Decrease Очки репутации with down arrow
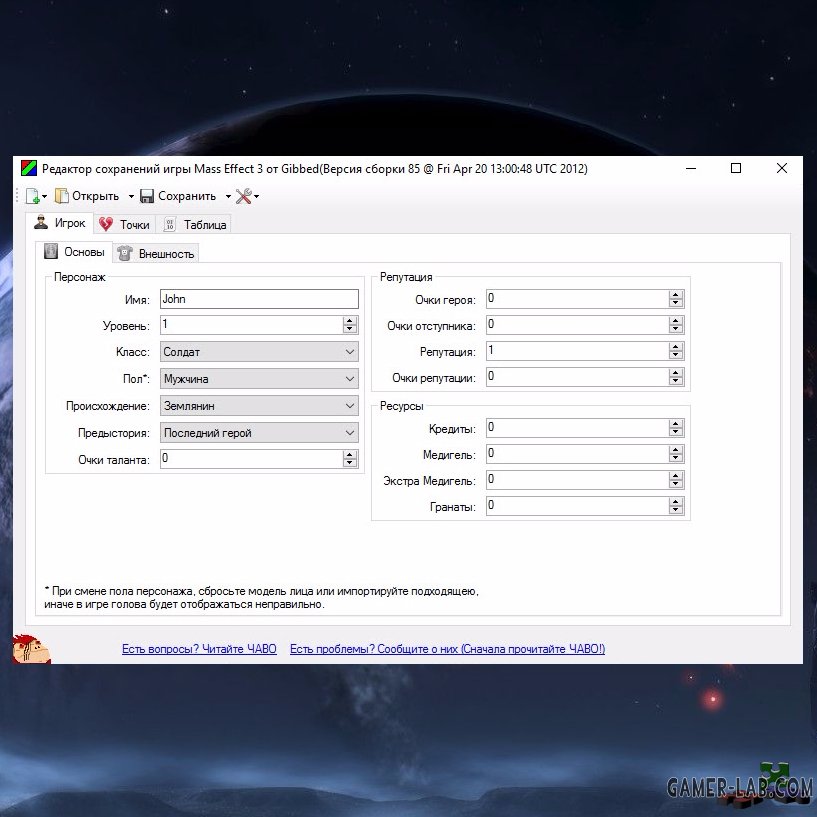This screenshot has height=817, width=817. (676, 381)
